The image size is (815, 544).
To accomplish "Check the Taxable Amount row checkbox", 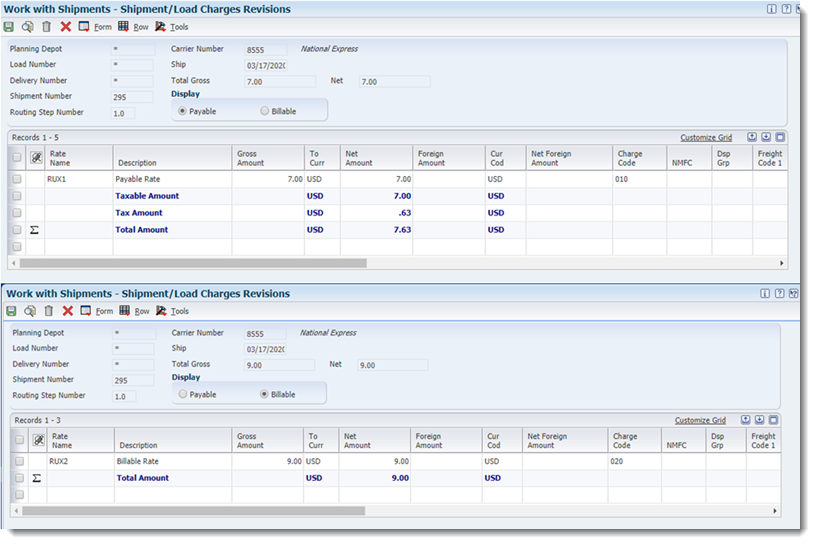I will pyautogui.click(x=17, y=196).
